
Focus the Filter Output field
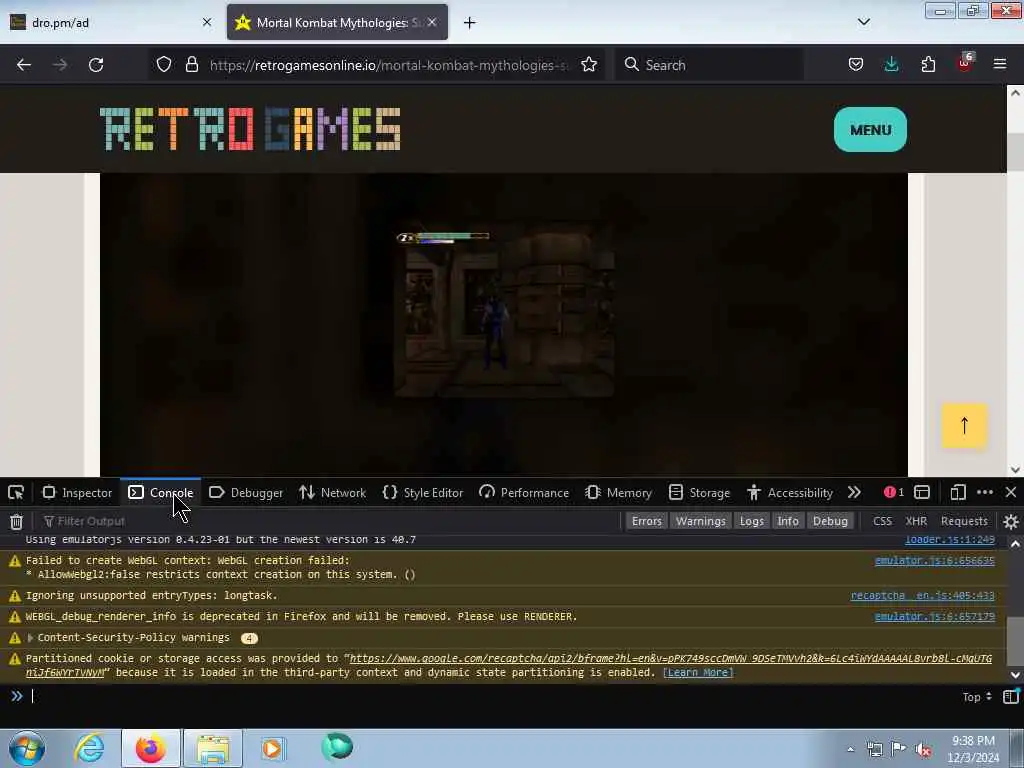click(x=330, y=521)
